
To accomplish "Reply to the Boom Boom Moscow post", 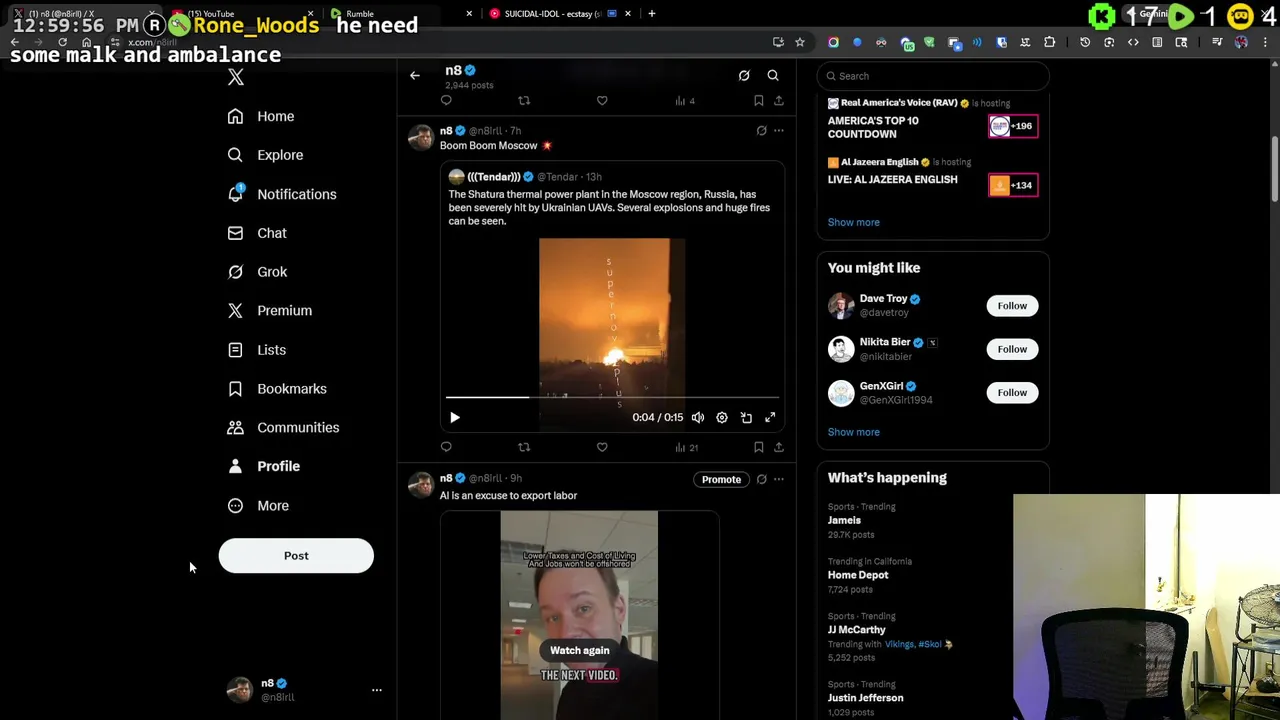I will point(446,447).
